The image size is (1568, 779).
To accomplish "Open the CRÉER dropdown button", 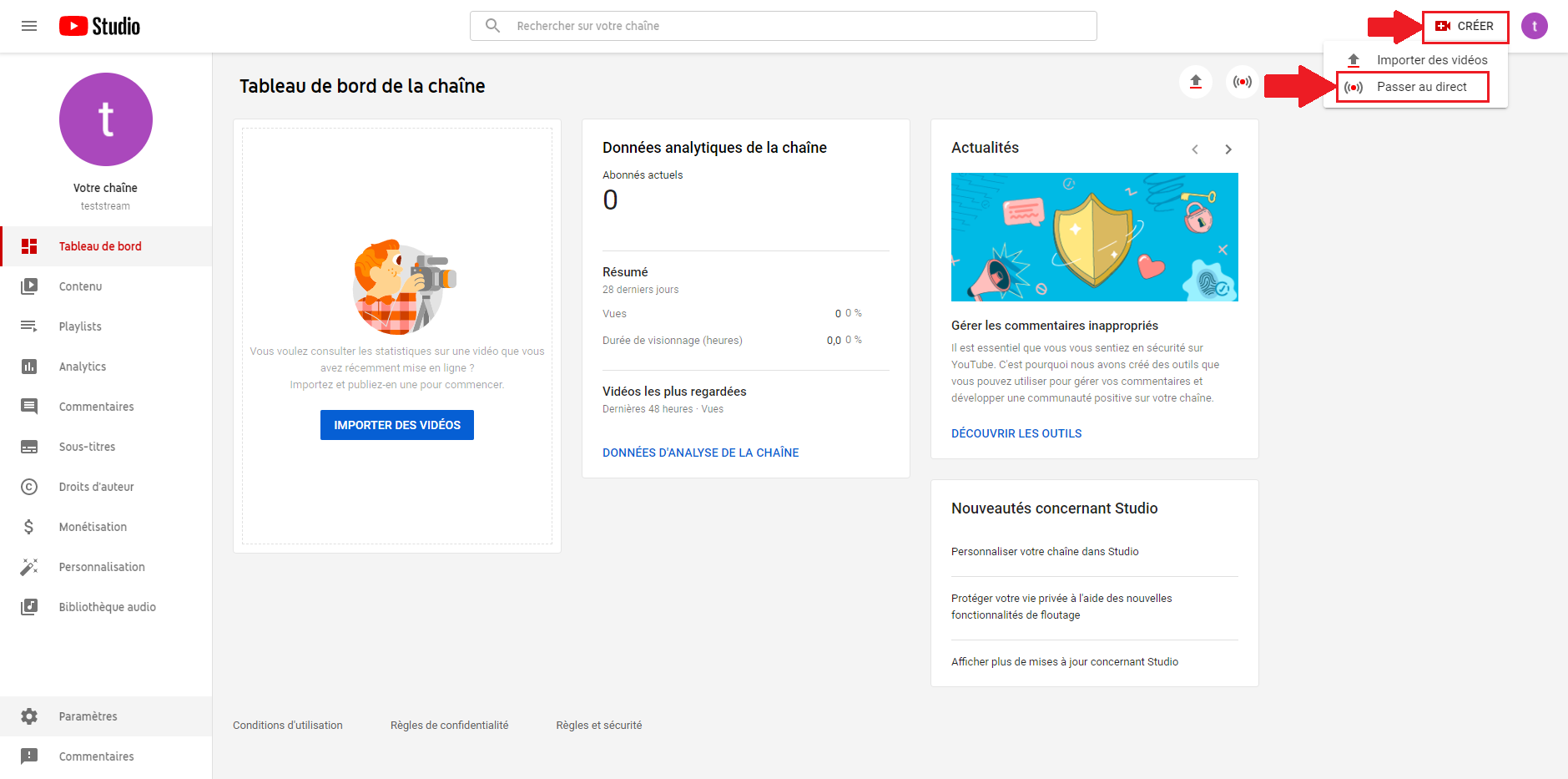I will 1465,27.
